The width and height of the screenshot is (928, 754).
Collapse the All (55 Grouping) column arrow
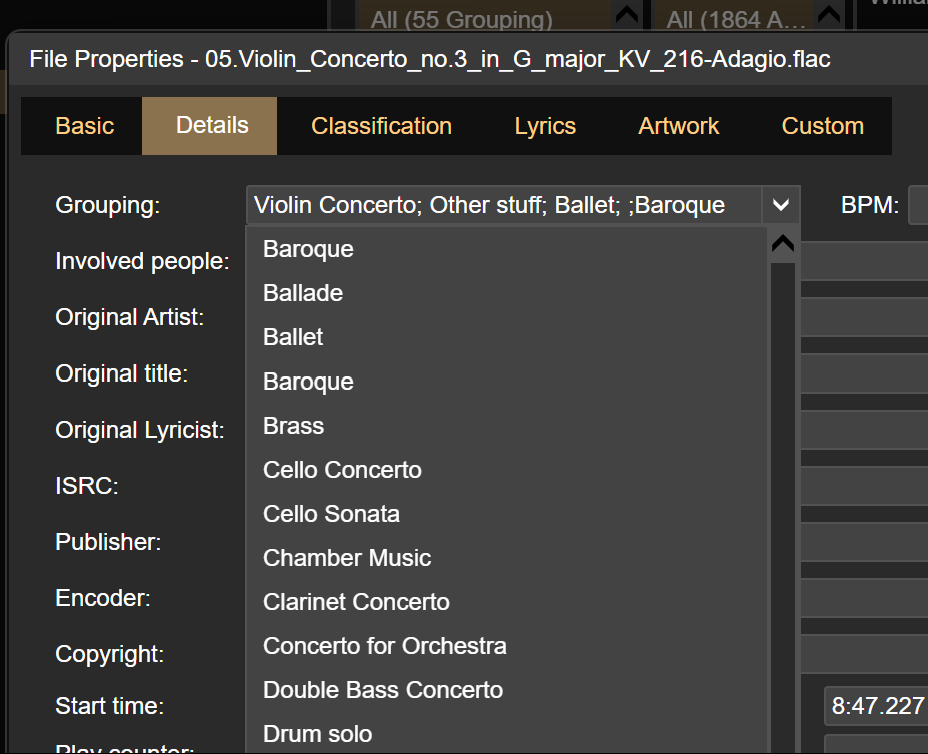tap(626, 17)
